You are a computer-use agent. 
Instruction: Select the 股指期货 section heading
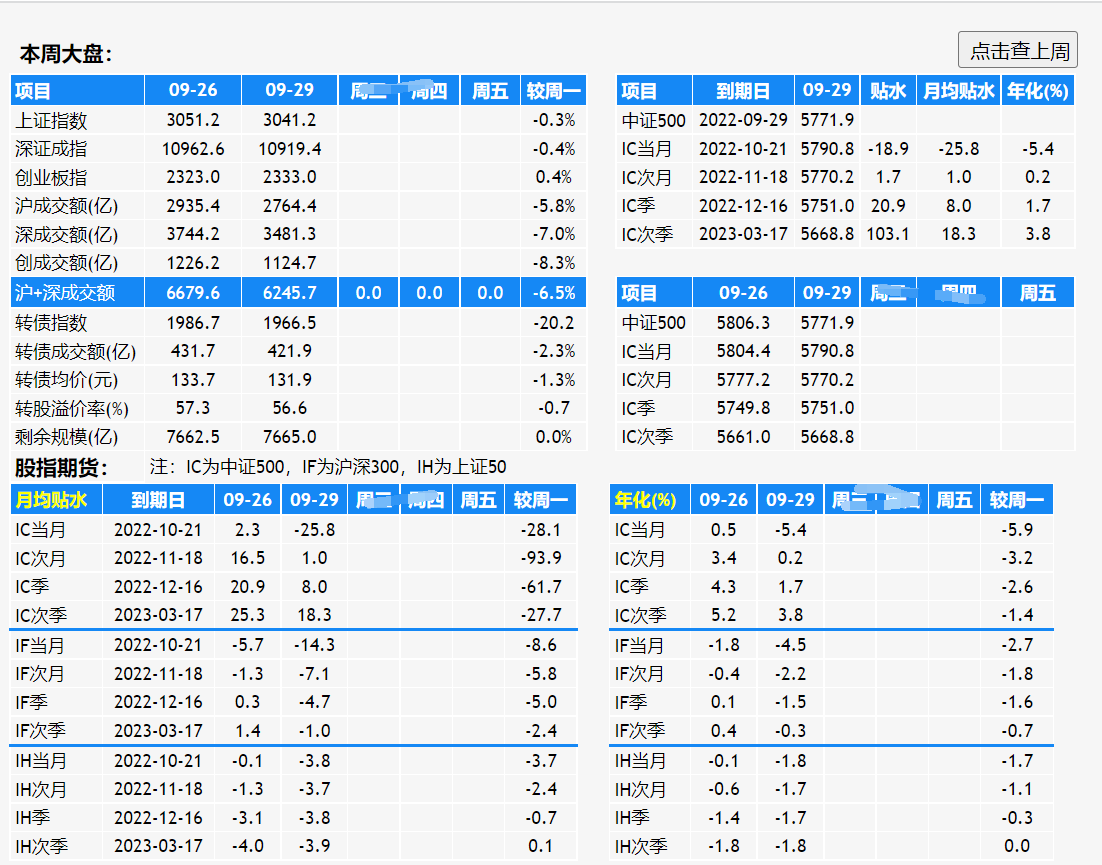tap(62, 467)
